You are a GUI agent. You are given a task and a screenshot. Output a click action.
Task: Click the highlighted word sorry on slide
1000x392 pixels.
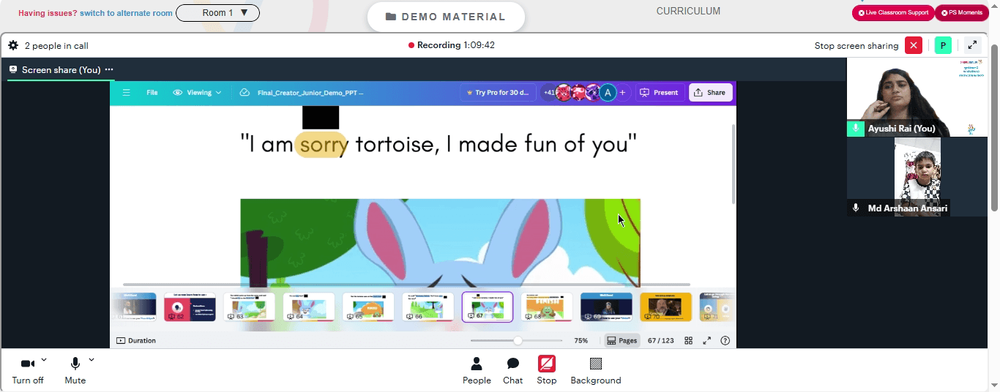[322, 145]
